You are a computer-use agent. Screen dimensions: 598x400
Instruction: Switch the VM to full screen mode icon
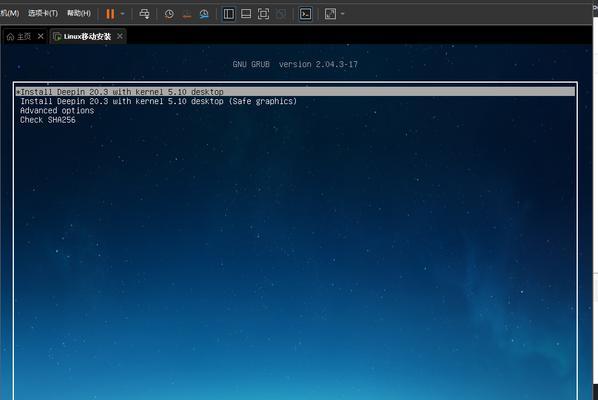coord(264,14)
